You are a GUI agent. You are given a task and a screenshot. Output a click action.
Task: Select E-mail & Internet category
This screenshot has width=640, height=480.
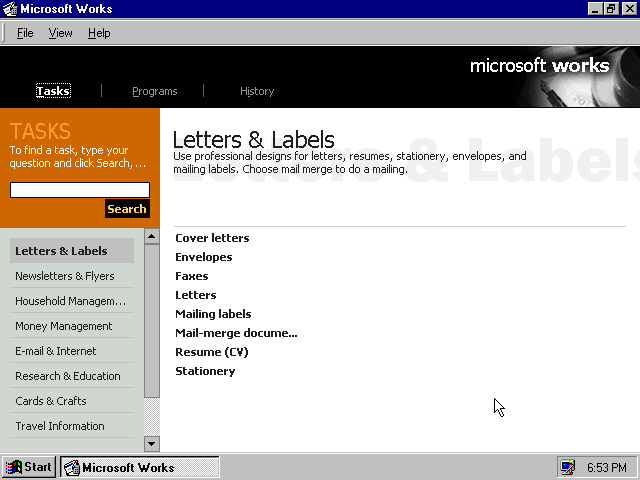pyautogui.click(x=72, y=351)
